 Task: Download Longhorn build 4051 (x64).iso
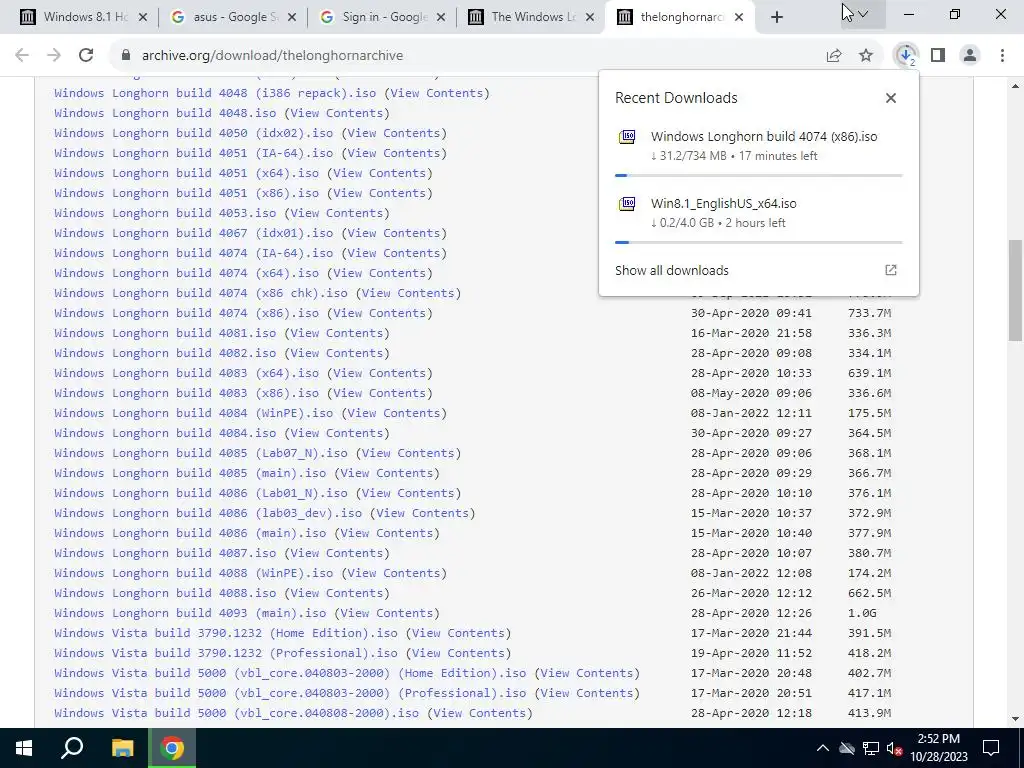[187, 173]
